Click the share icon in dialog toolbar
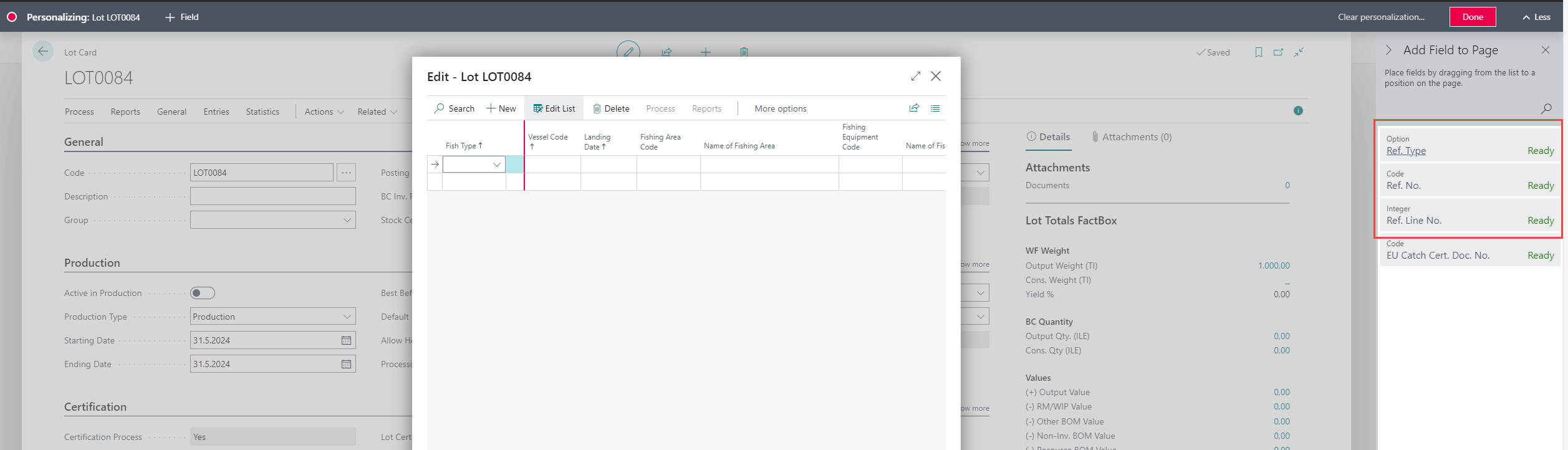This screenshot has height=450, width=1568. (x=914, y=108)
